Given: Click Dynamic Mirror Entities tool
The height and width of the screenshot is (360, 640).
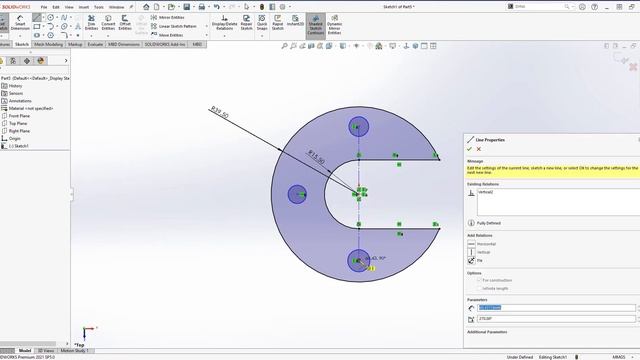Looking at the screenshot, I should click(334, 25).
